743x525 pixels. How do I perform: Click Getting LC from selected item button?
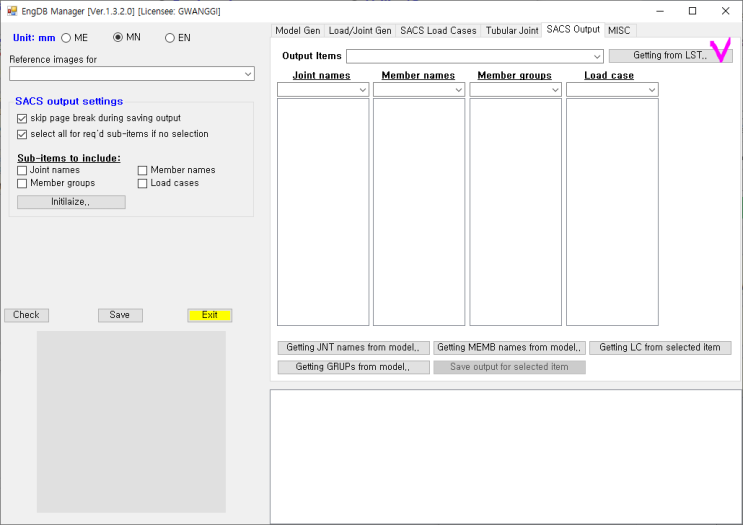click(660, 347)
